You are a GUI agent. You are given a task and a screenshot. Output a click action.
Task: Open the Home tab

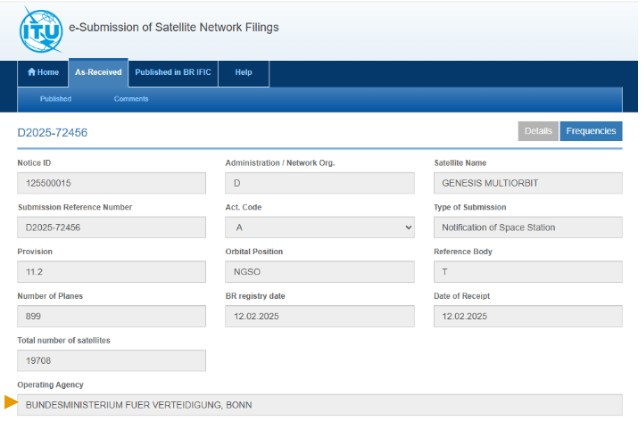coord(43,72)
